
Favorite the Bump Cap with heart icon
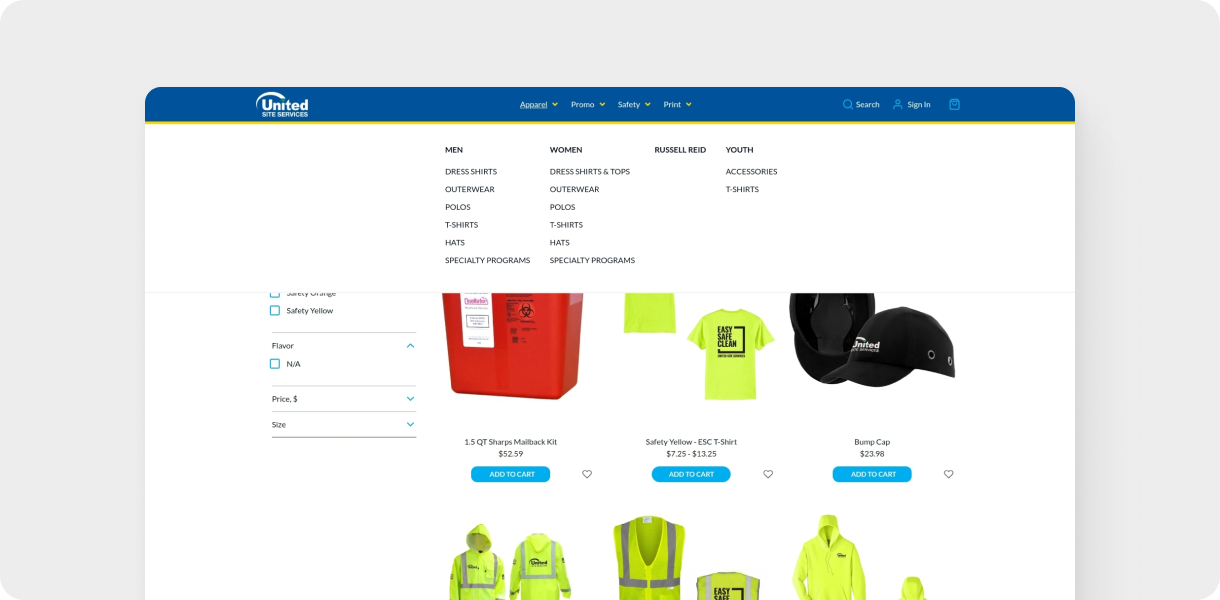[x=949, y=474]
